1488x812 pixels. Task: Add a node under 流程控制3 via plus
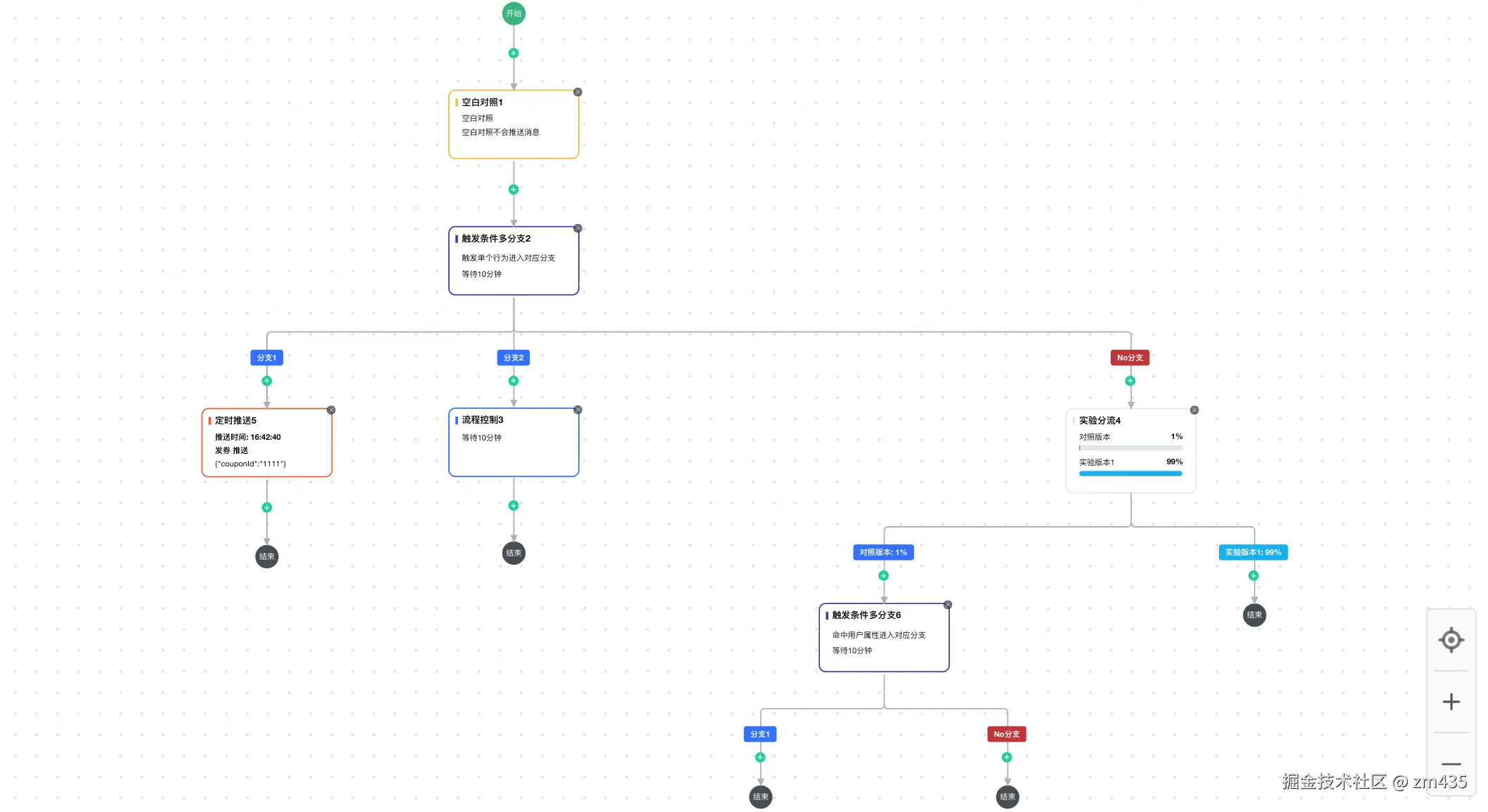click(x=514, y=506)
